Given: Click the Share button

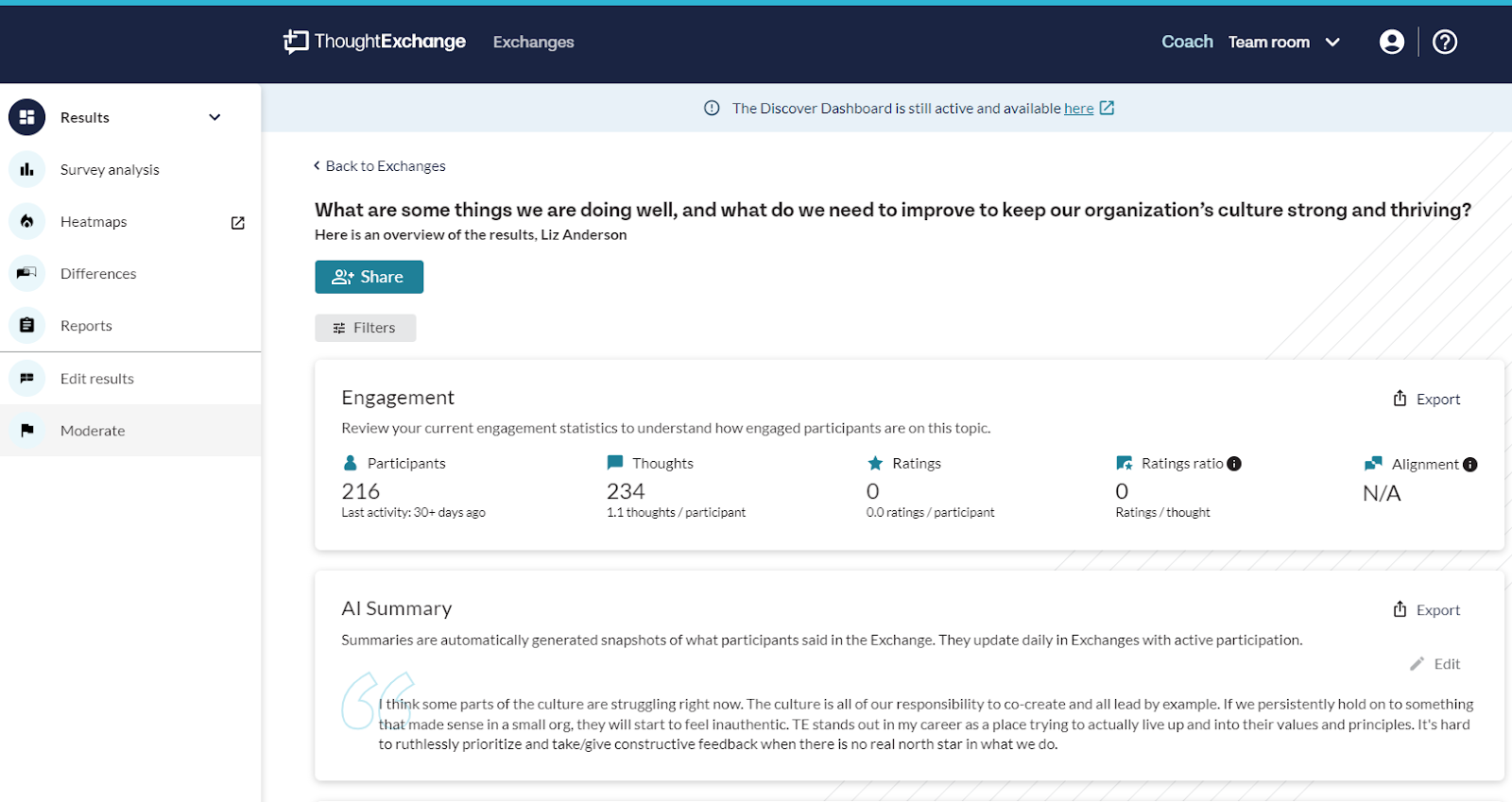Looking at the screenshot, I should point(369,277).
